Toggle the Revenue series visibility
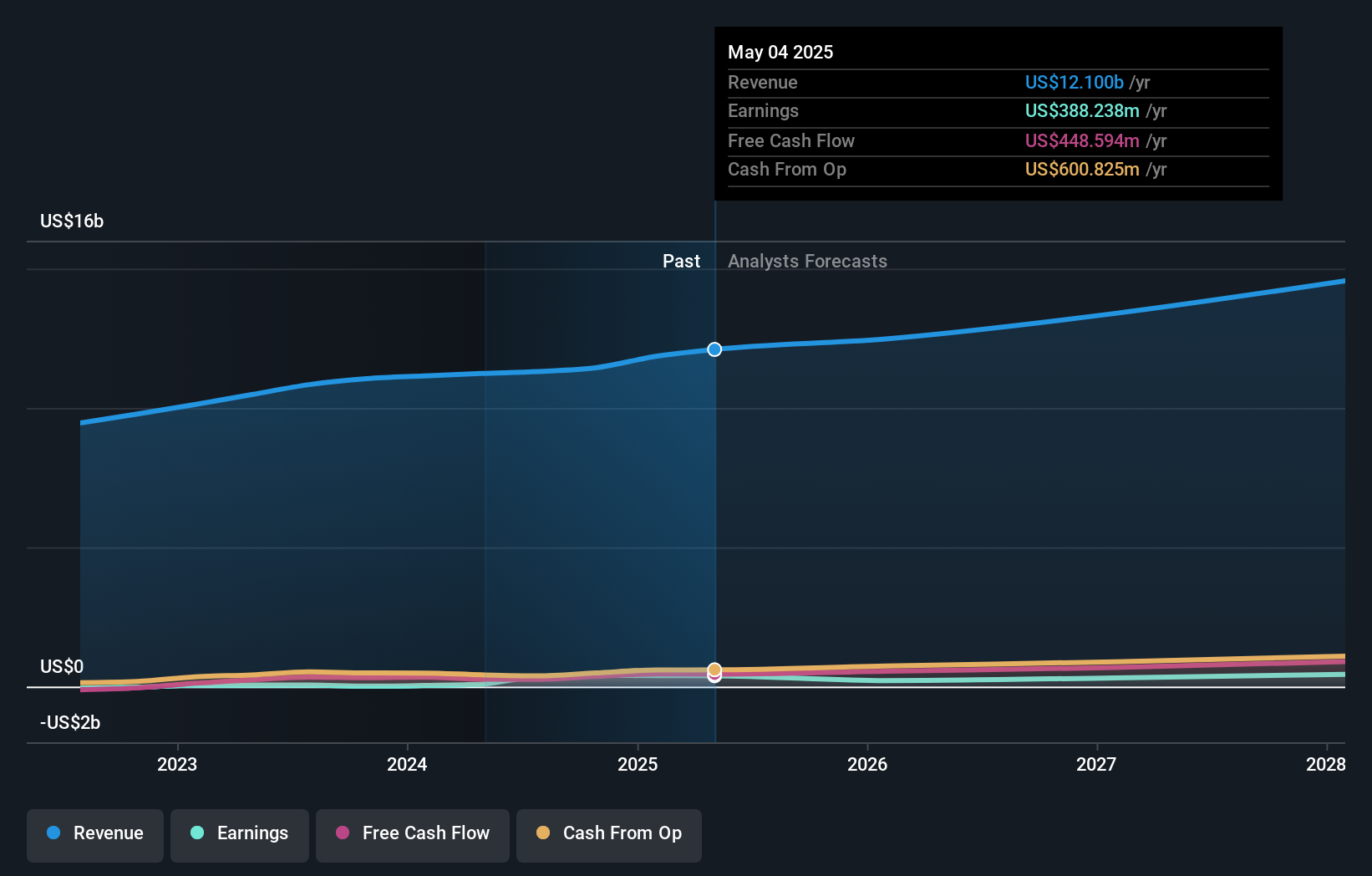 94,833
